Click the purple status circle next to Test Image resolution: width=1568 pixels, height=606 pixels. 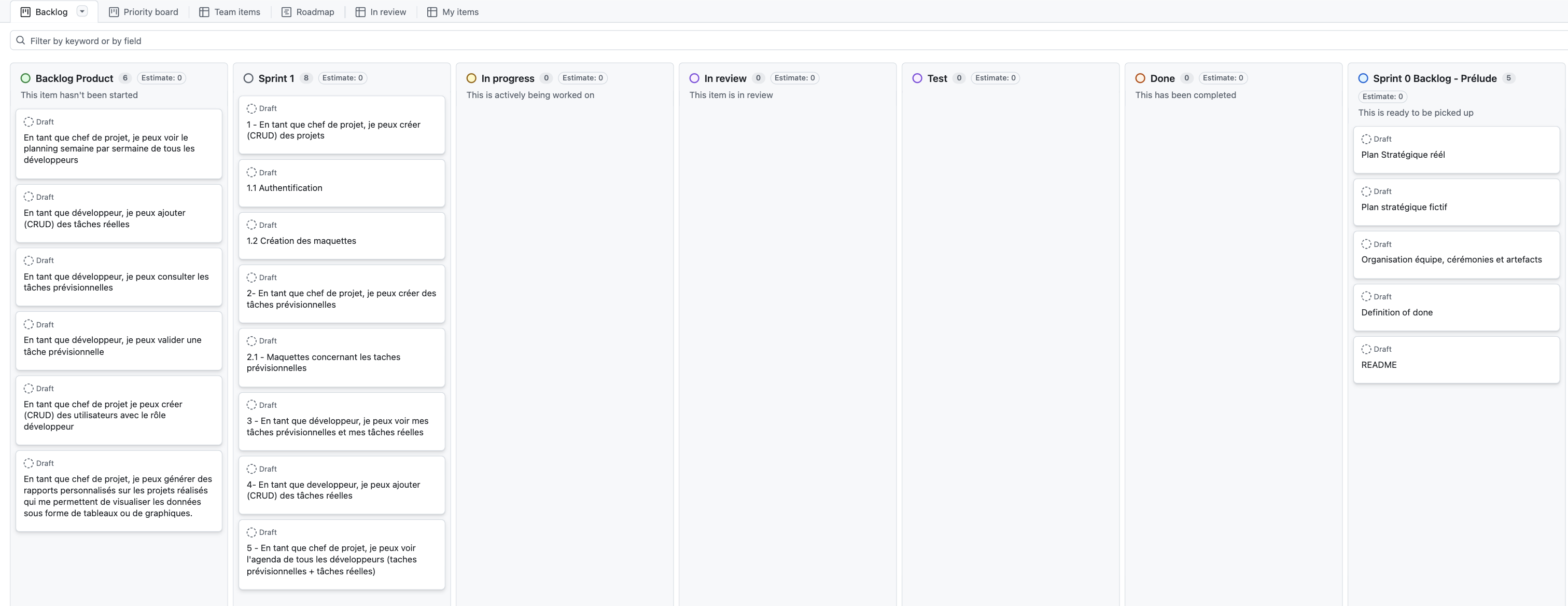(x=917, y=78)
